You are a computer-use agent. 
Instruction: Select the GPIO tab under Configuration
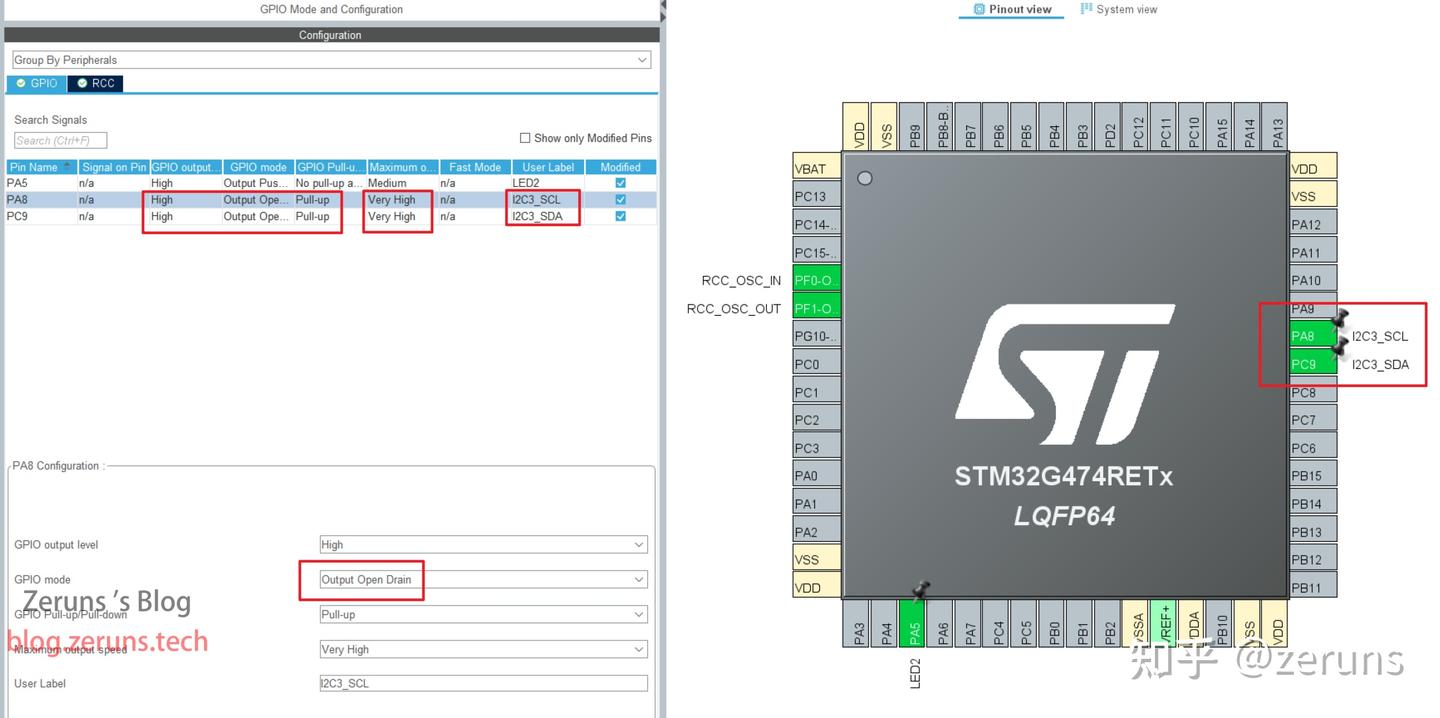coord(35,83)
